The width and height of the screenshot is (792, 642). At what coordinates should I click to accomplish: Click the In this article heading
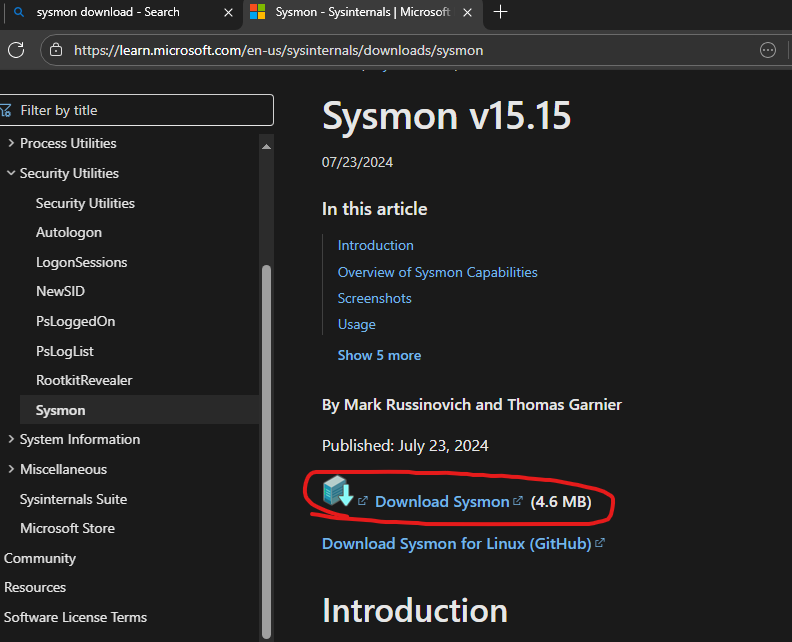tap(374, 209)
